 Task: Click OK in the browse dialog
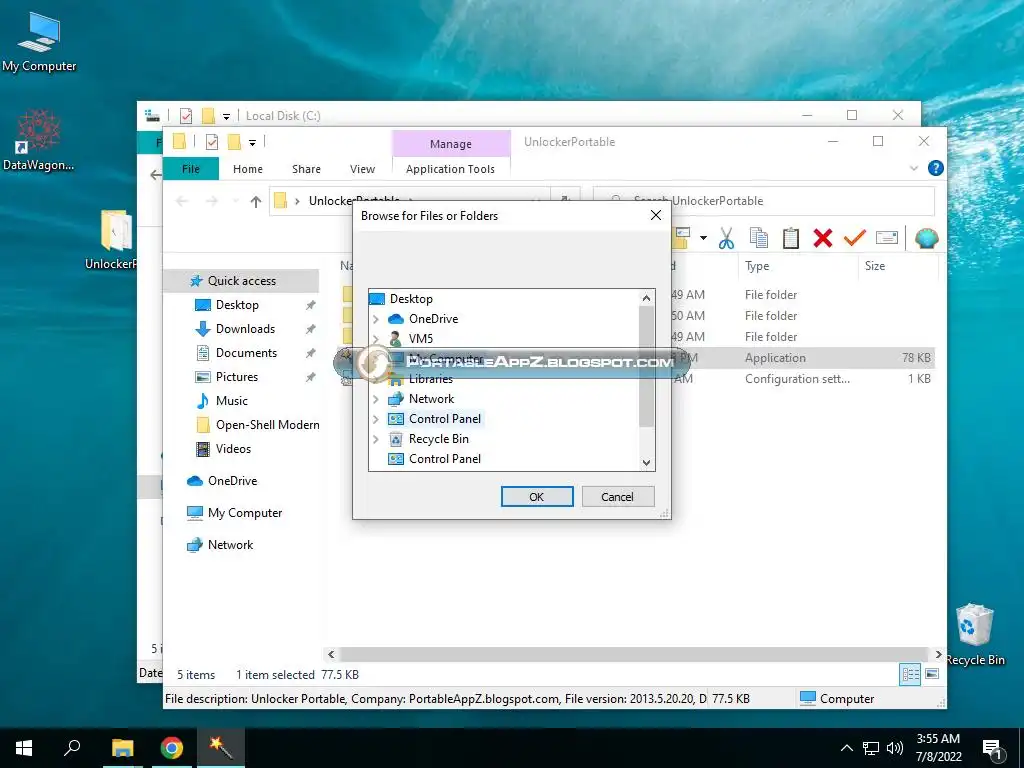537,496
